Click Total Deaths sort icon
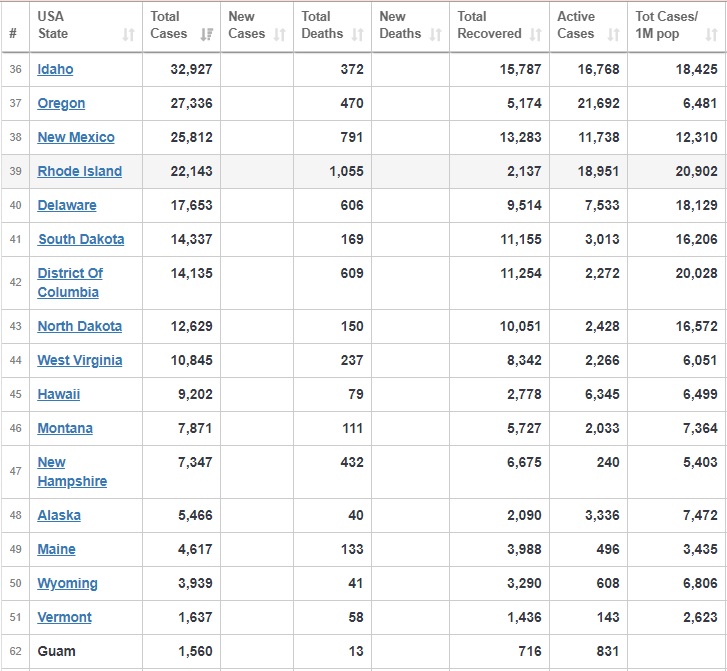The image size is (727, 671). coord(358,35)
